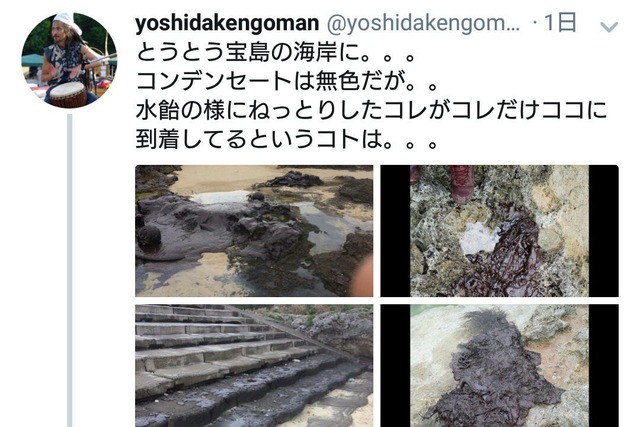View the tidal pool beach rocks photo
Viewport: 640px width, 427px height.
(x=254, y=231)
